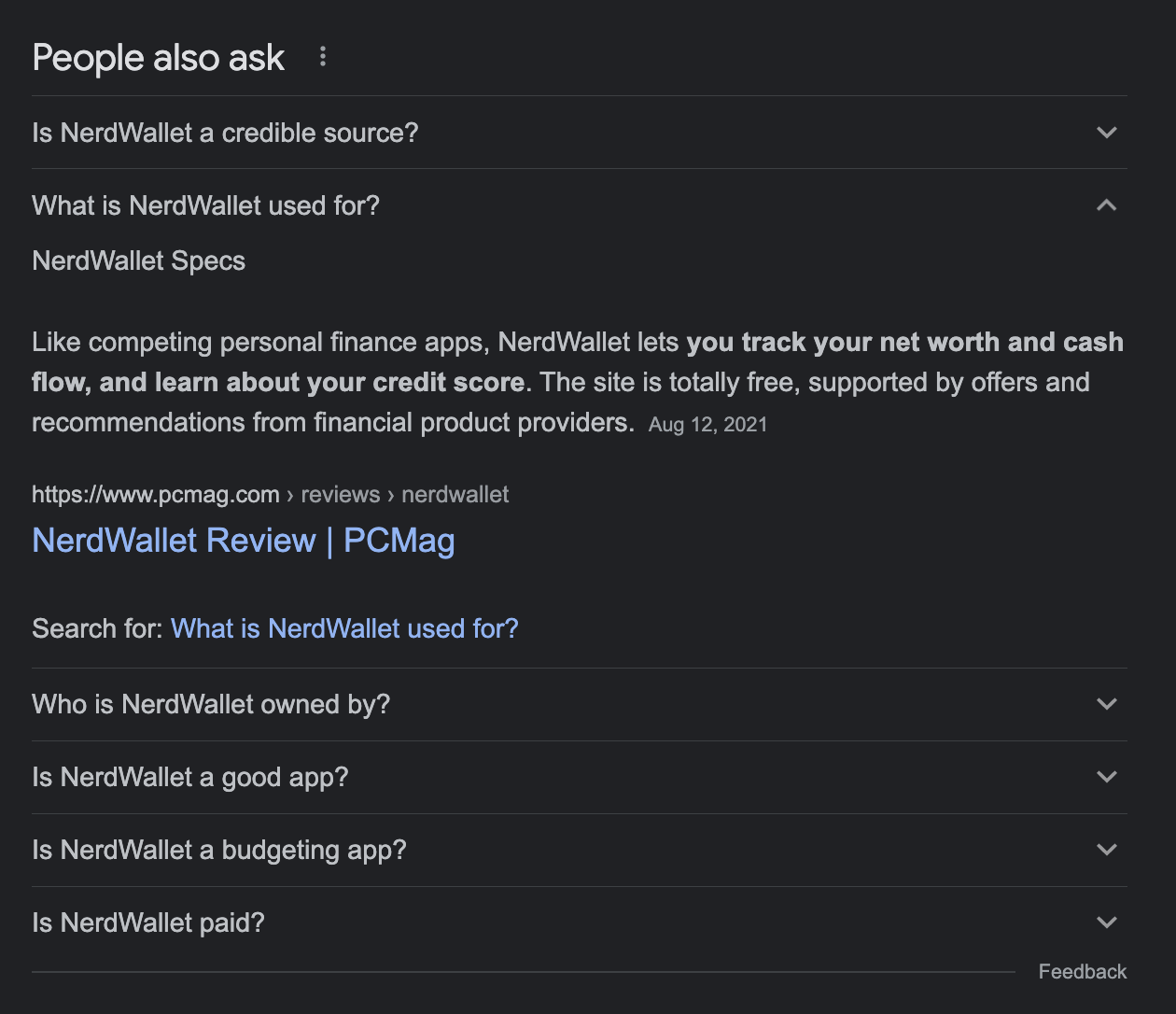Collapse the expanded answer via up chevron
The image size is (1176, 1014).
point(1107,204)
